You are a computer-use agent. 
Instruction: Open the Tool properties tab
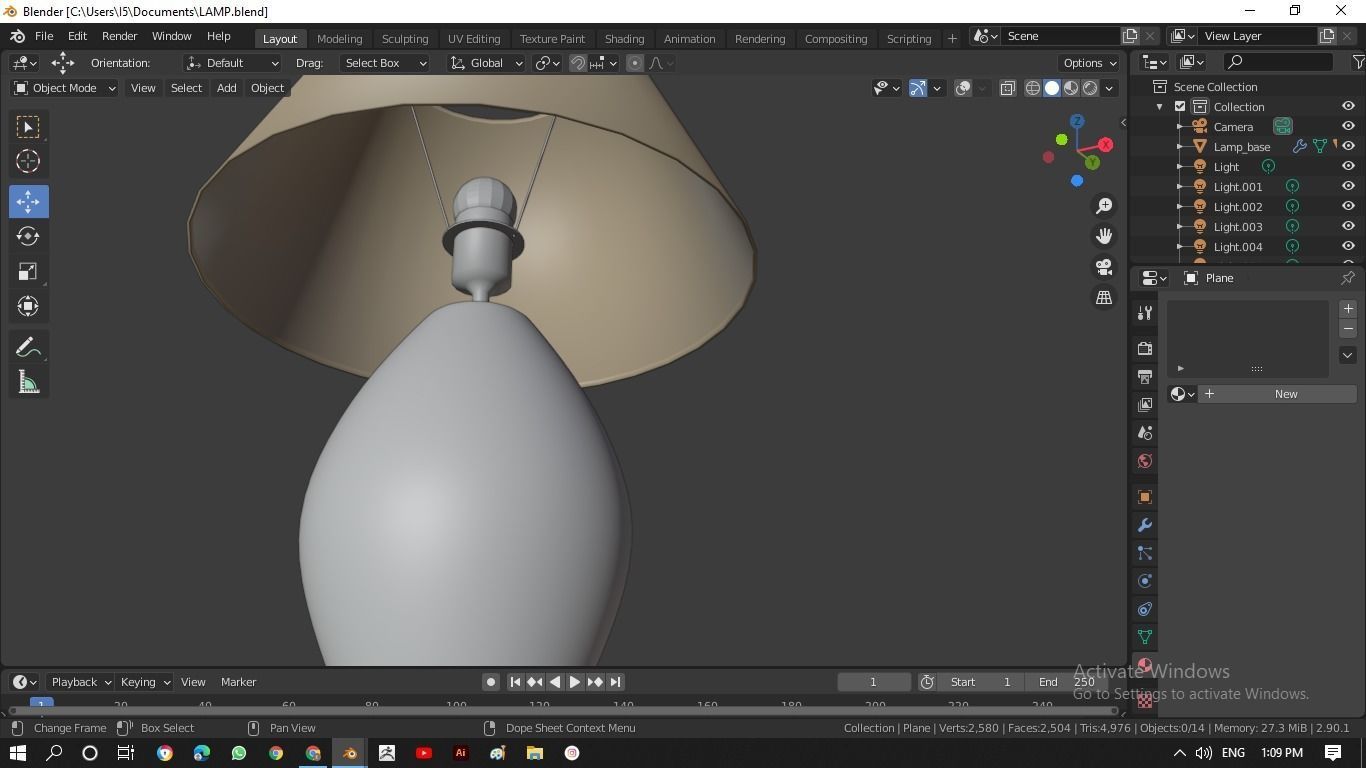[1145, 313]
